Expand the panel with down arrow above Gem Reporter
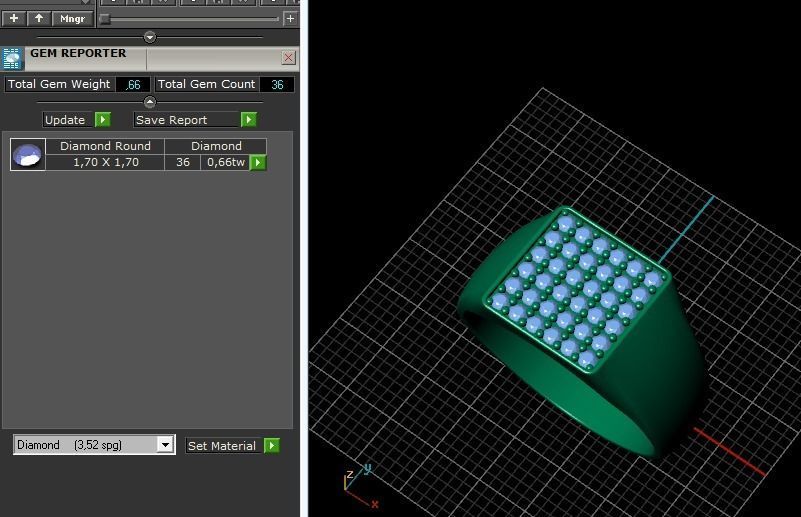 coord(150,37)
